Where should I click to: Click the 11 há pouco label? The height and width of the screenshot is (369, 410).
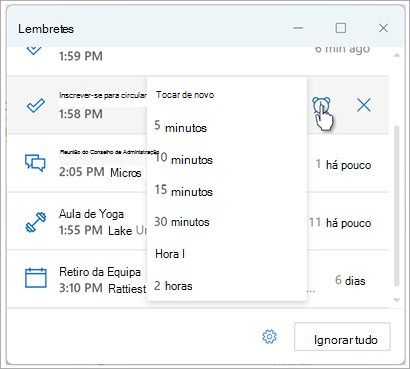340,223
